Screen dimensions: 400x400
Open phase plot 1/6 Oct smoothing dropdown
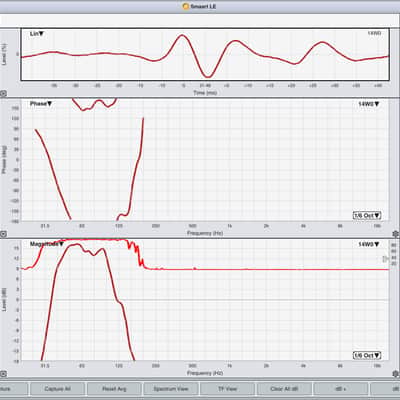(367, 216)
